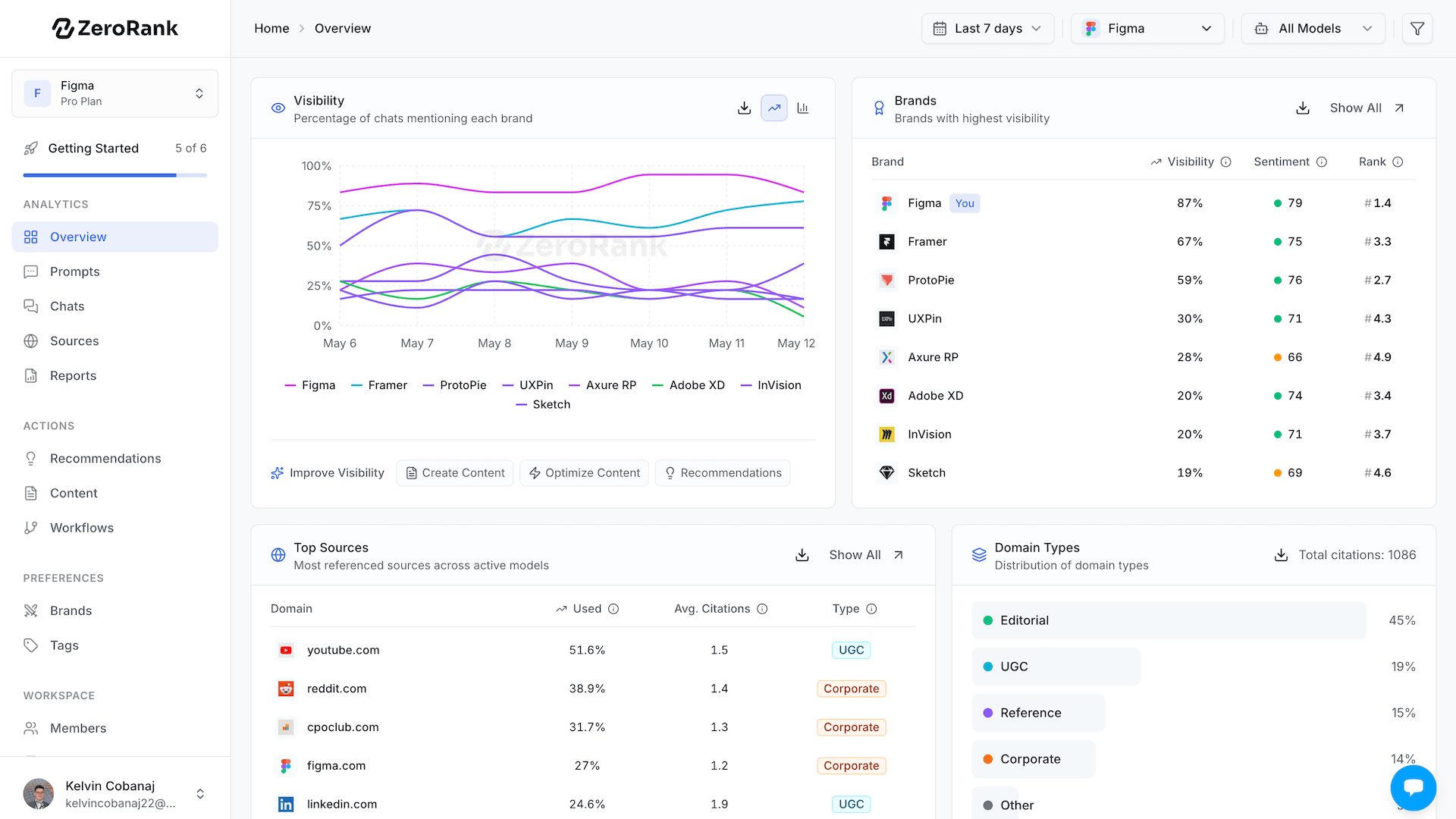Select the line chart view toggle
Image resolution: width=1456 pixels, height=819 pixels.
tap(773, 108)
